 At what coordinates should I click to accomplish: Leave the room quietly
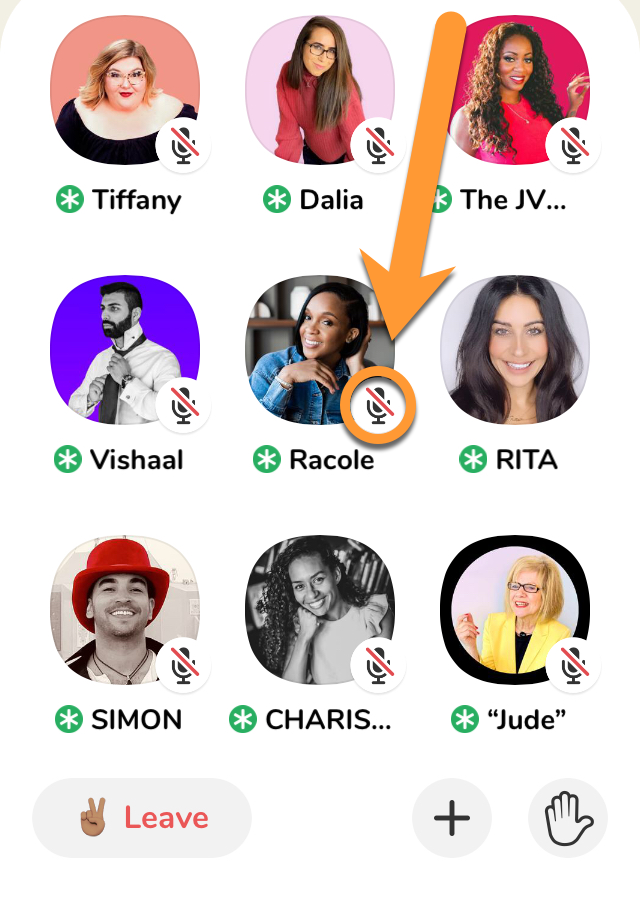coord(142,818)
